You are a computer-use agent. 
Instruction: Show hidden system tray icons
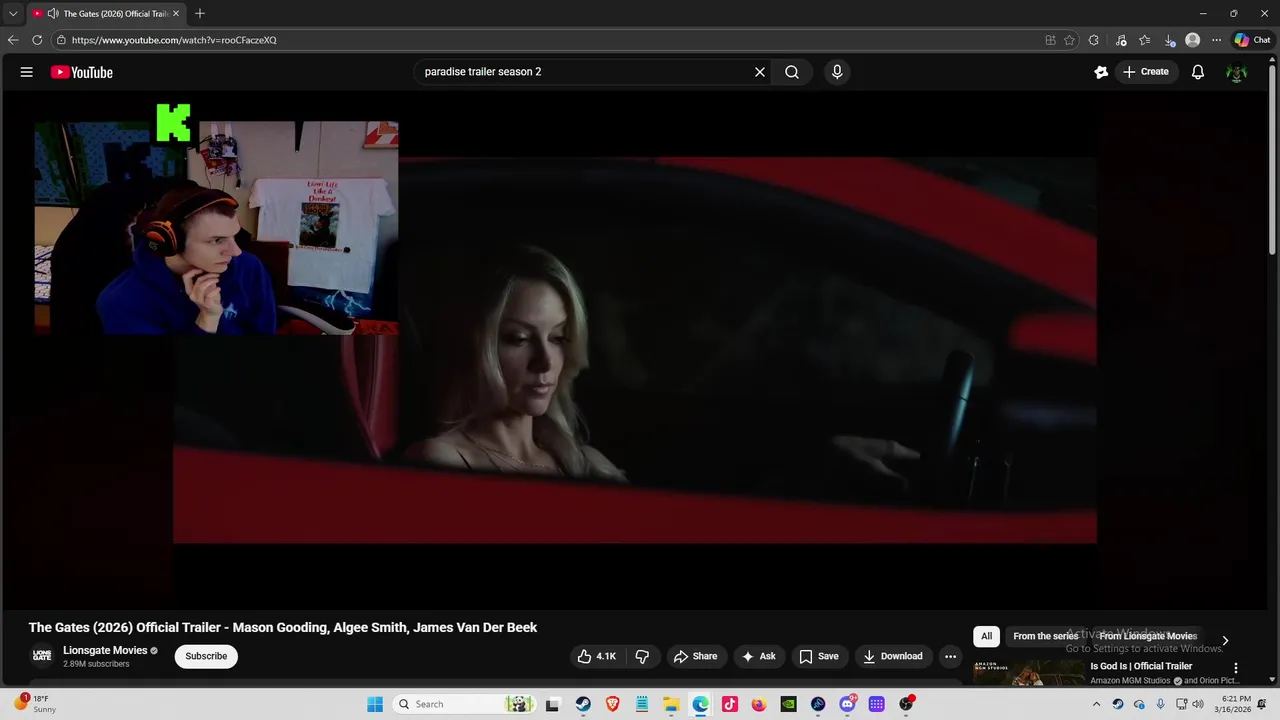pos(1096,704)
